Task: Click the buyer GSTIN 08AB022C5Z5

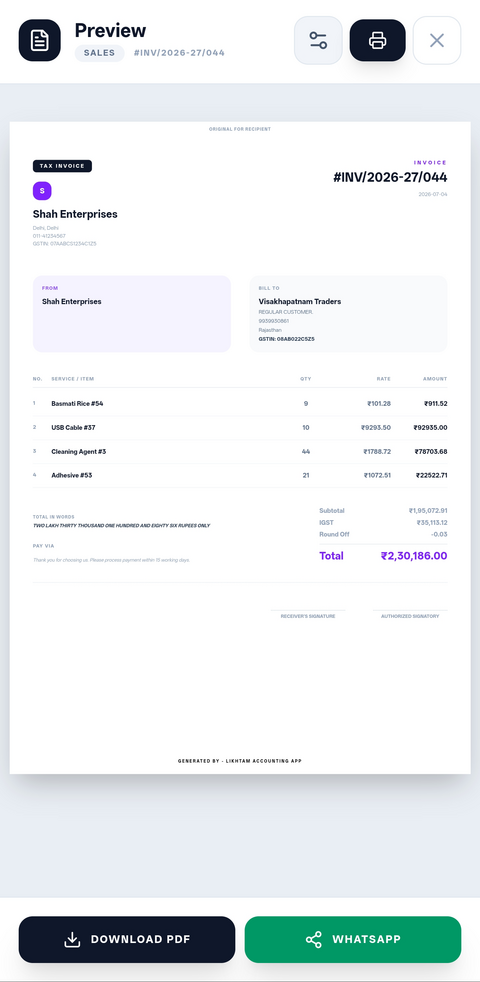Action: pos(286,339)
